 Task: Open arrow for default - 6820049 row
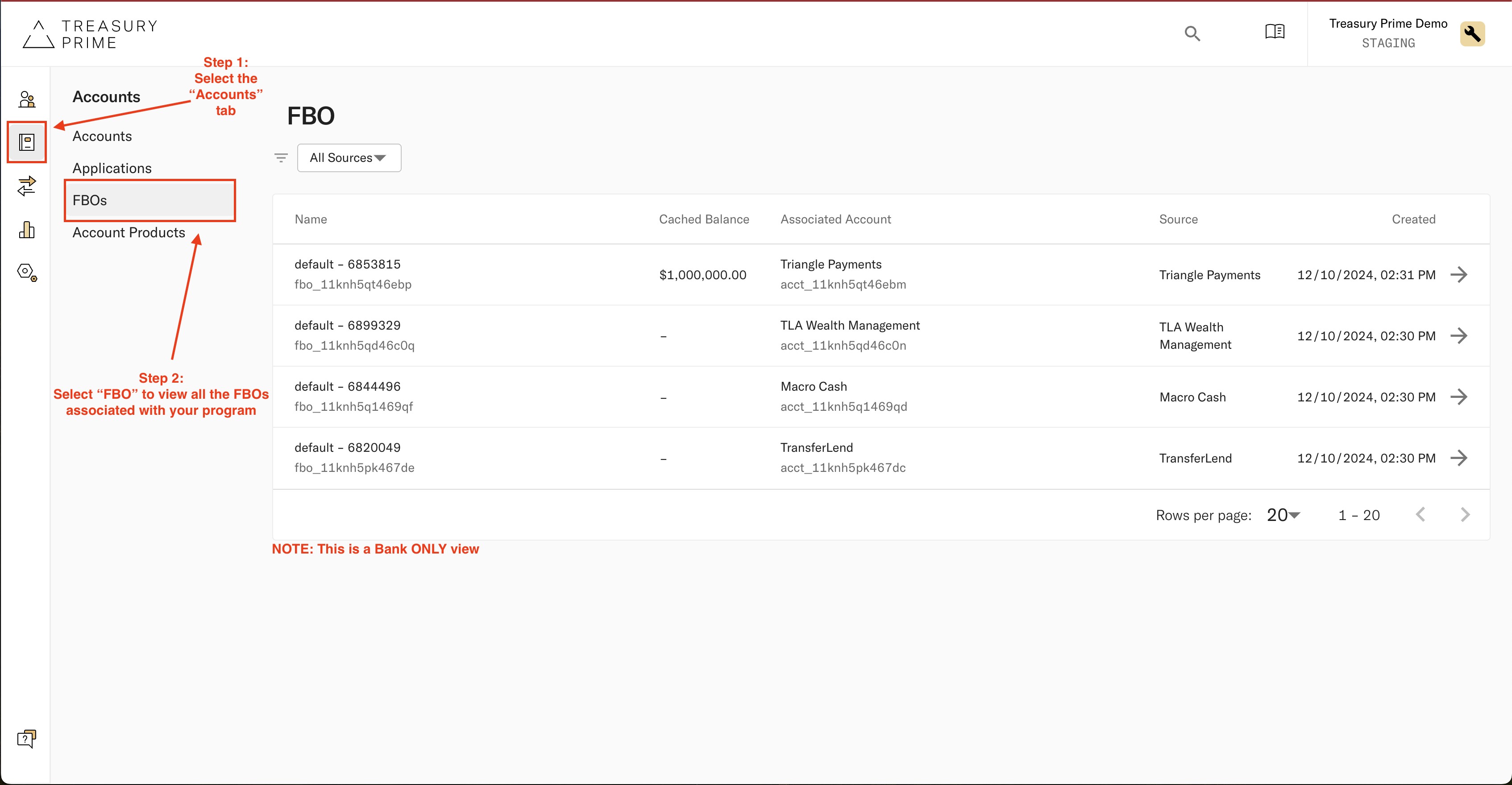[x=1459, y=458]
